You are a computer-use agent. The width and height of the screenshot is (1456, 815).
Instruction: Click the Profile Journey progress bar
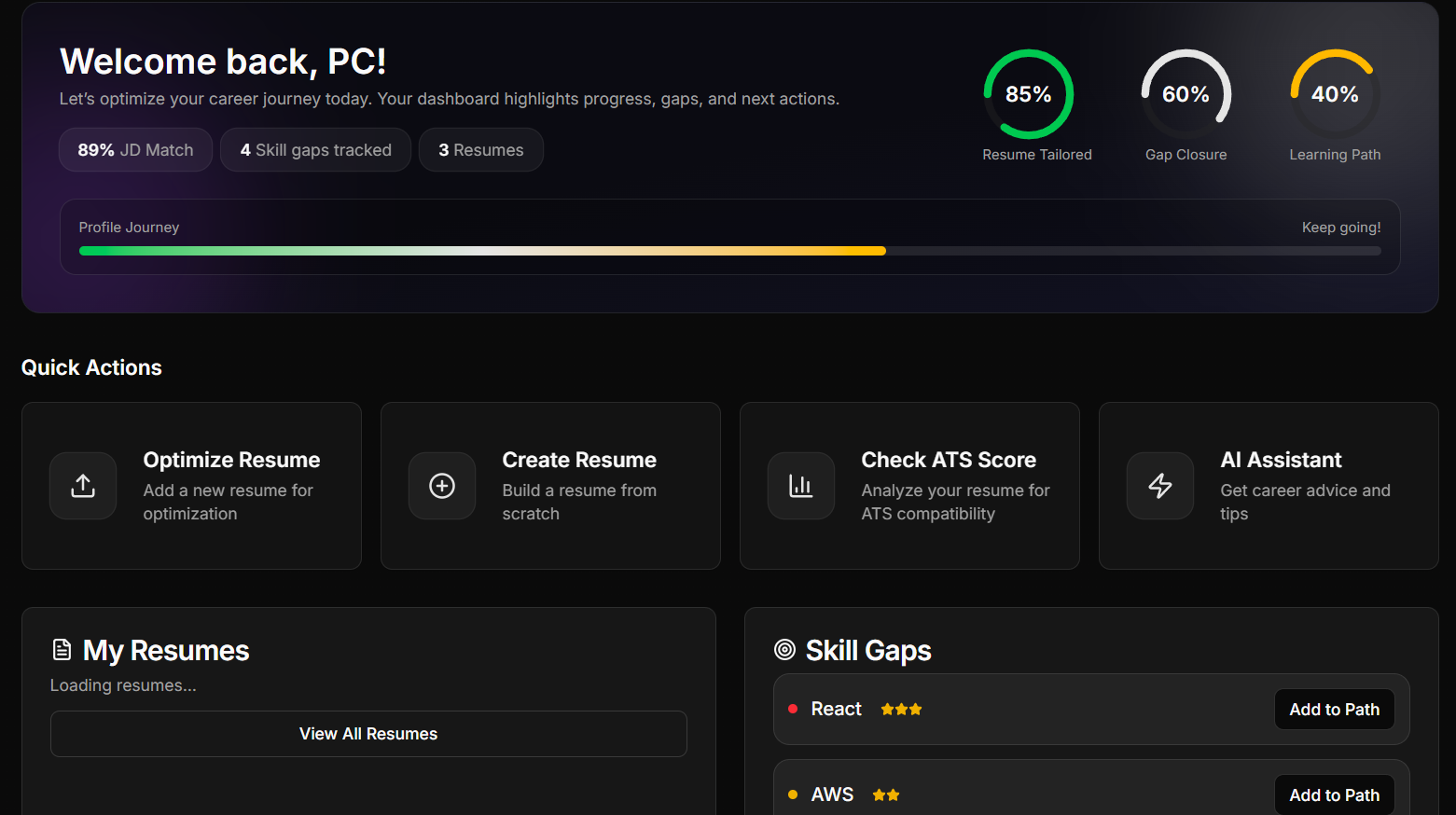click(729, 251)
